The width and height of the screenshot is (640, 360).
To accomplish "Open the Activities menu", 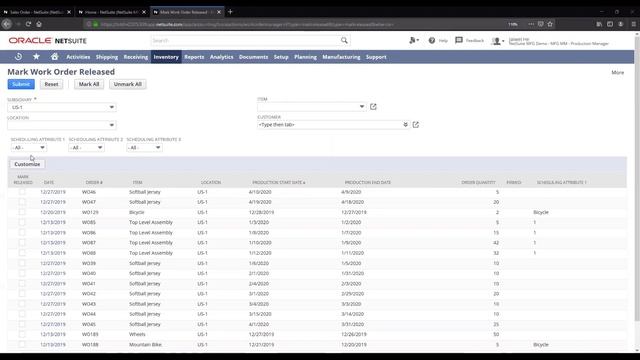I will coord(78,57).
